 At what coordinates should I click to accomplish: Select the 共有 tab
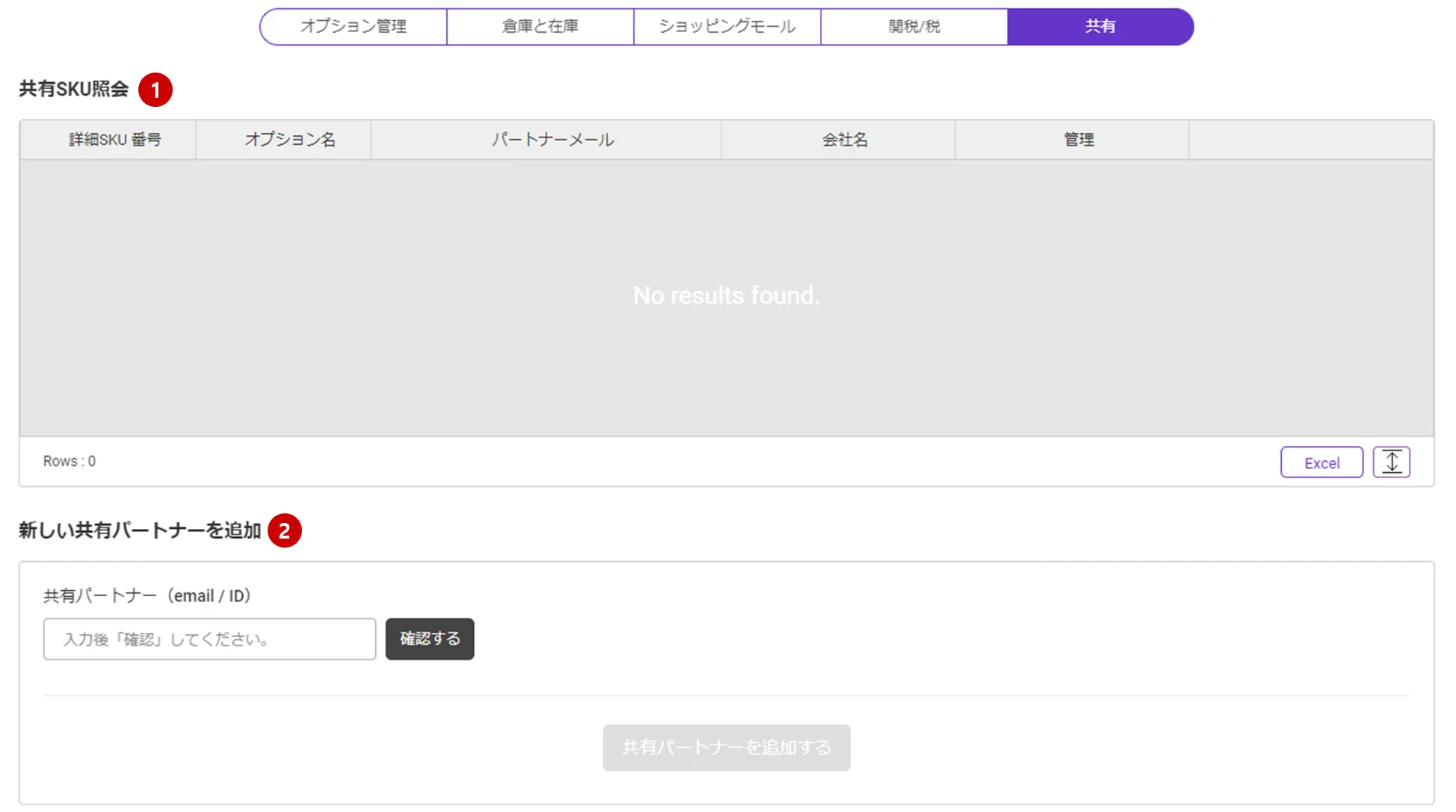[x=1099, y=26]
